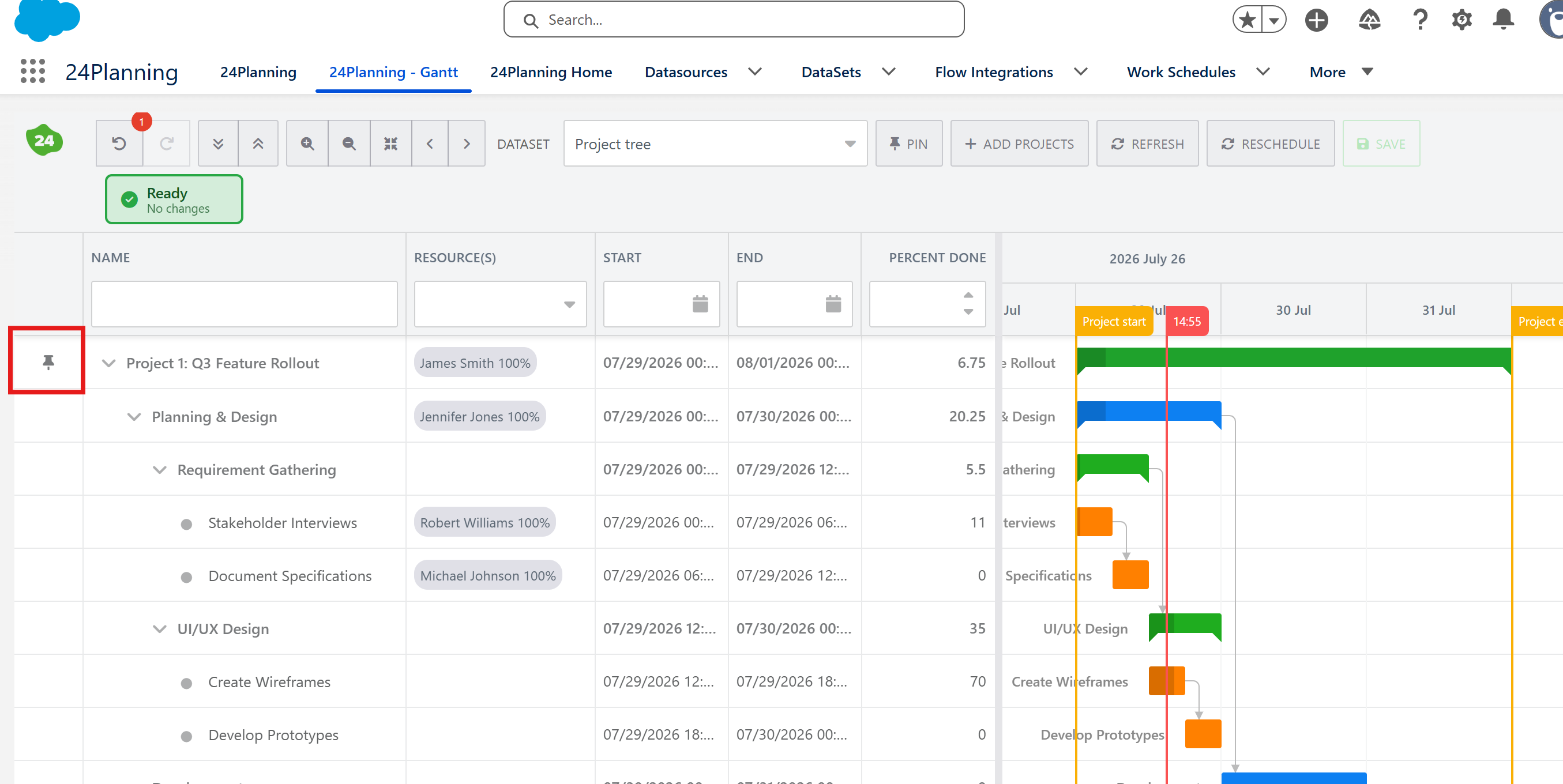Undo the last change
The width and height of the screenshot is (1563, 784).
coord(119,144)
